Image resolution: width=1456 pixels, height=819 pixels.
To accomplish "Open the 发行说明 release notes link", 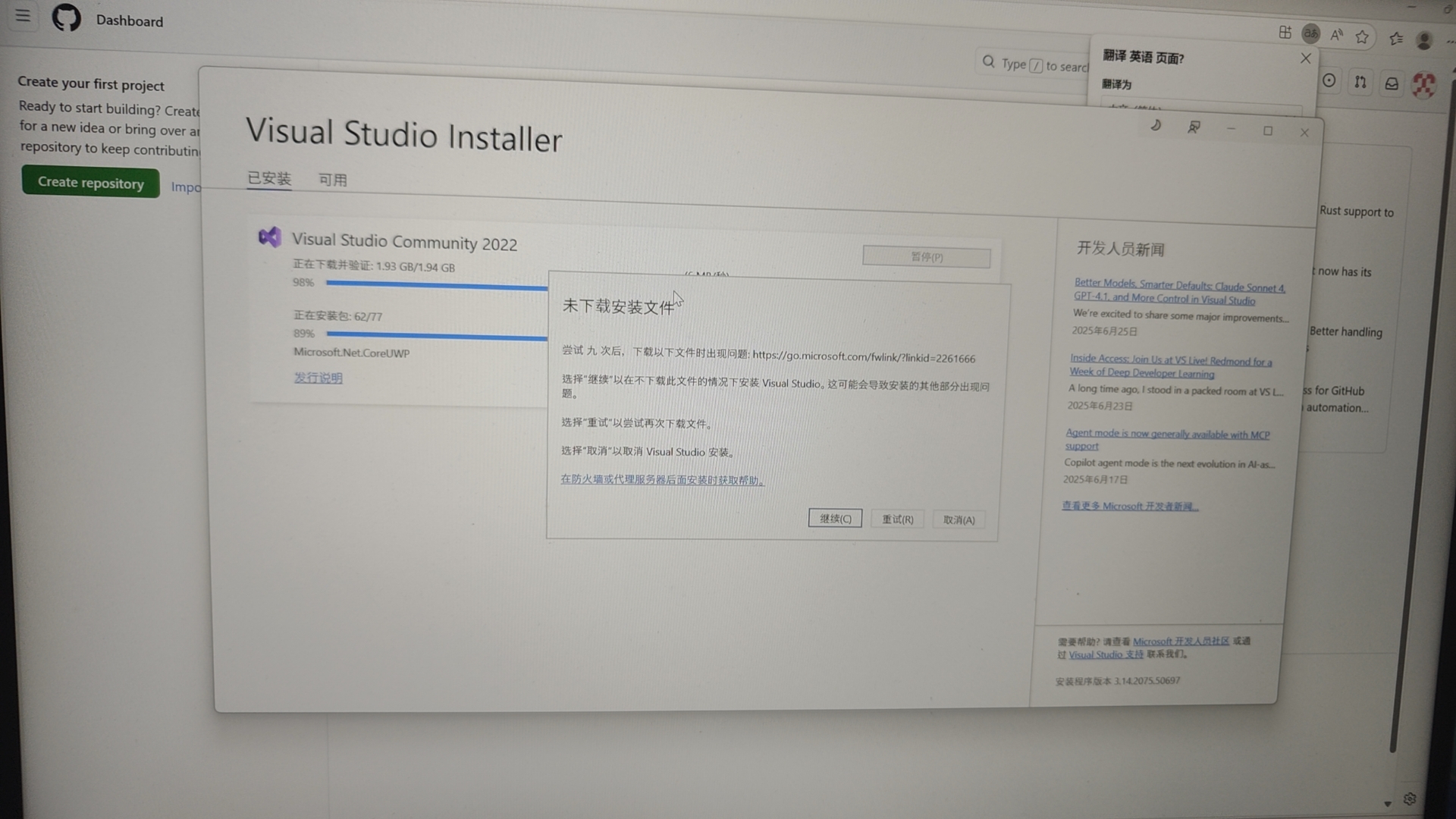I will pos(318,378).
